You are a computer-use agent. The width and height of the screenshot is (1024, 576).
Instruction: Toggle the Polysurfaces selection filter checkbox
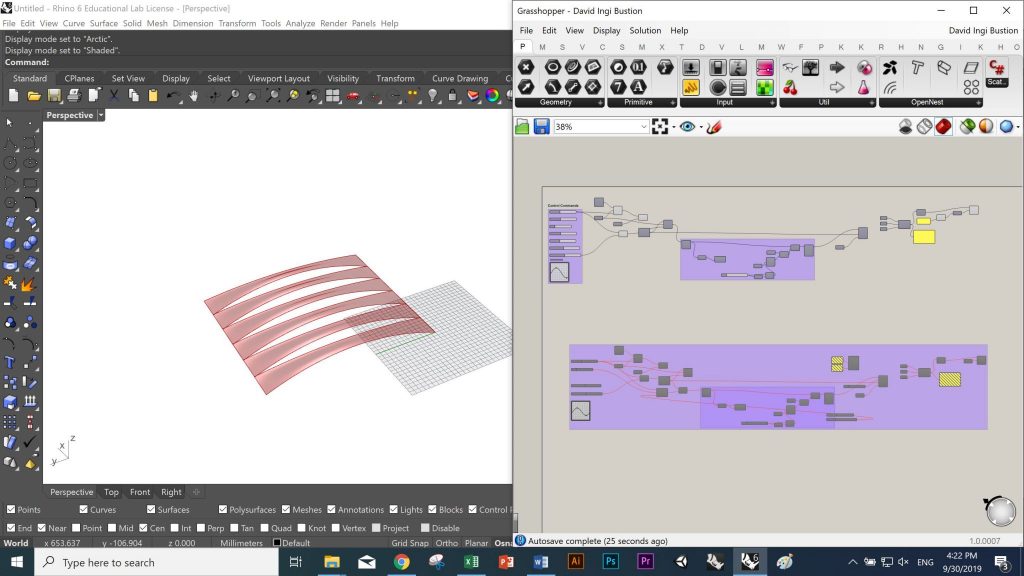click(222, 510)
